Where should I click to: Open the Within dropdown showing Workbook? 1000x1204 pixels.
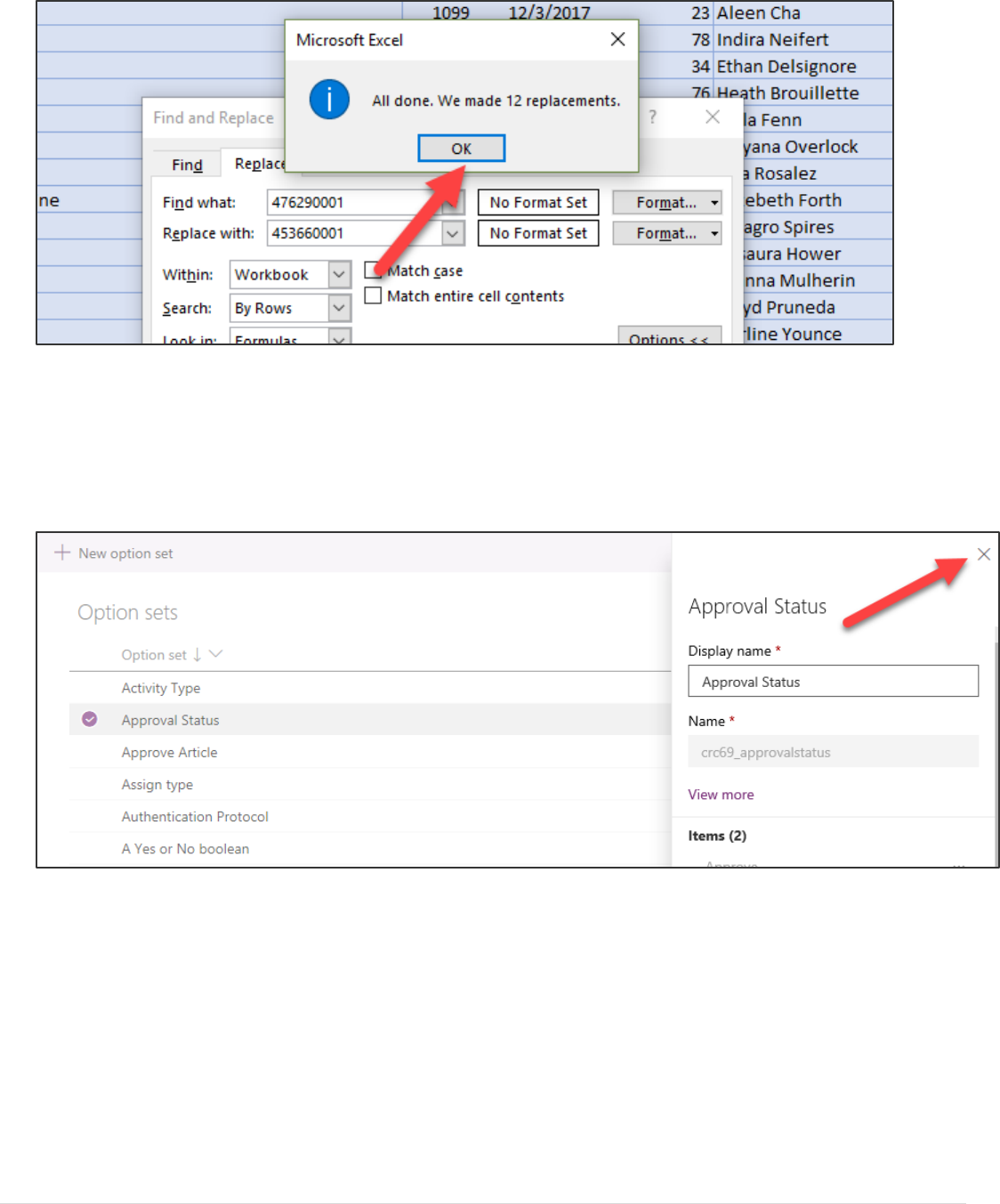290,275
